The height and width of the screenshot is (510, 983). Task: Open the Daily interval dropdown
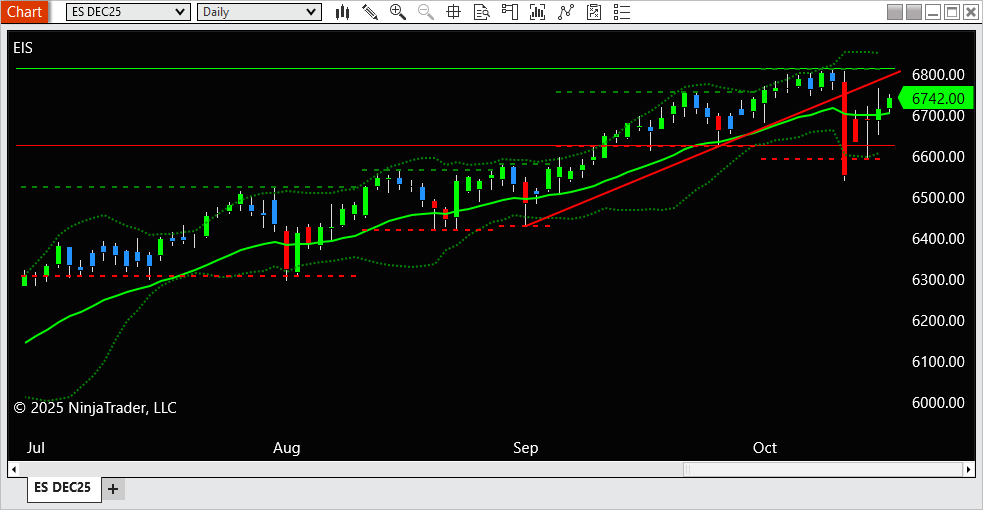(x=259, y=12)
